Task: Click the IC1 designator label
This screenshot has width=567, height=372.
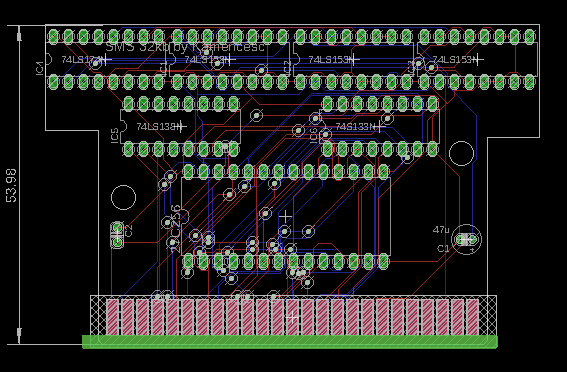Action: (40, 68)
